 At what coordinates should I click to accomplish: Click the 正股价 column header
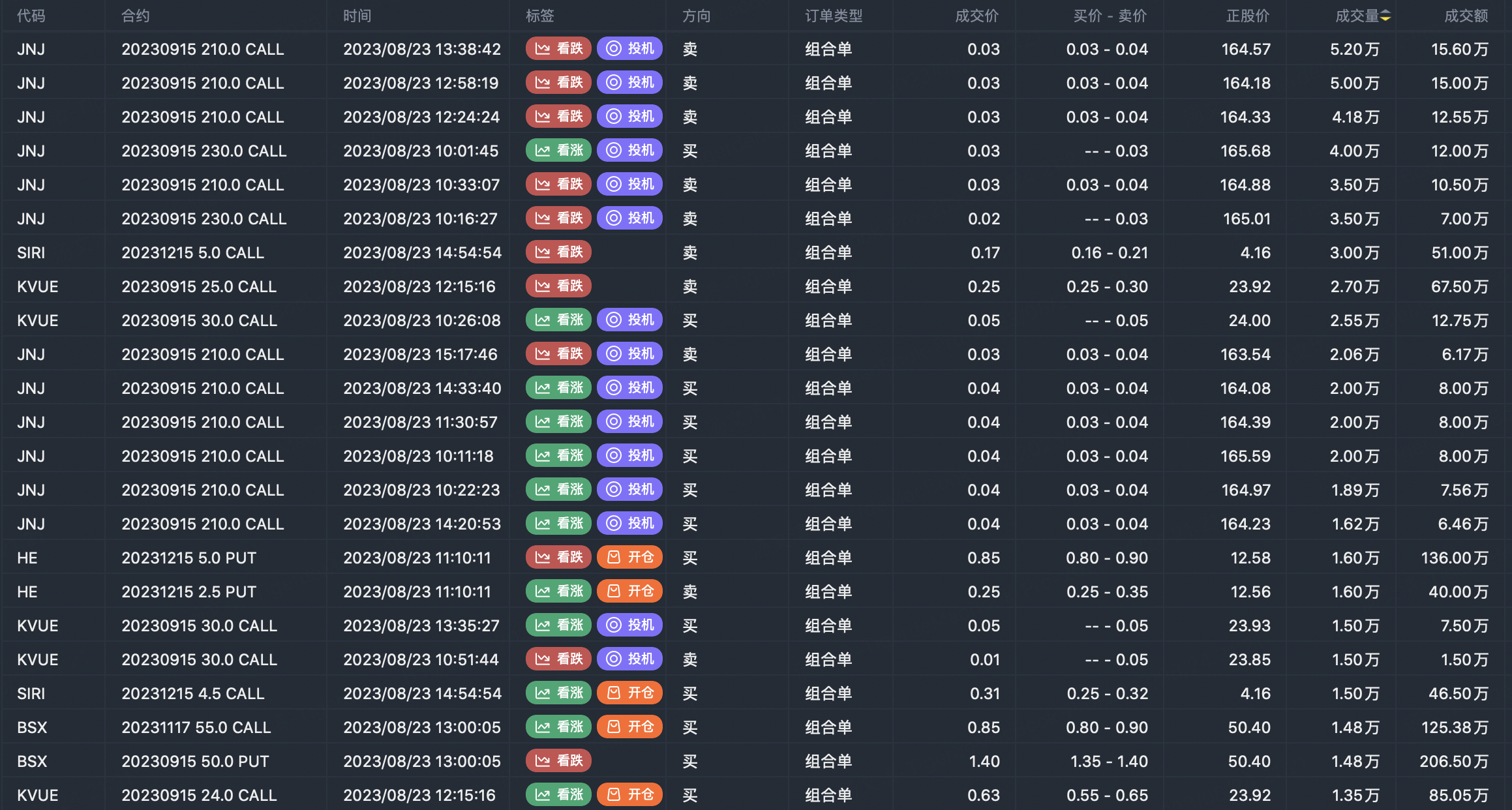pyautogui.click(x=1247, y=16)
